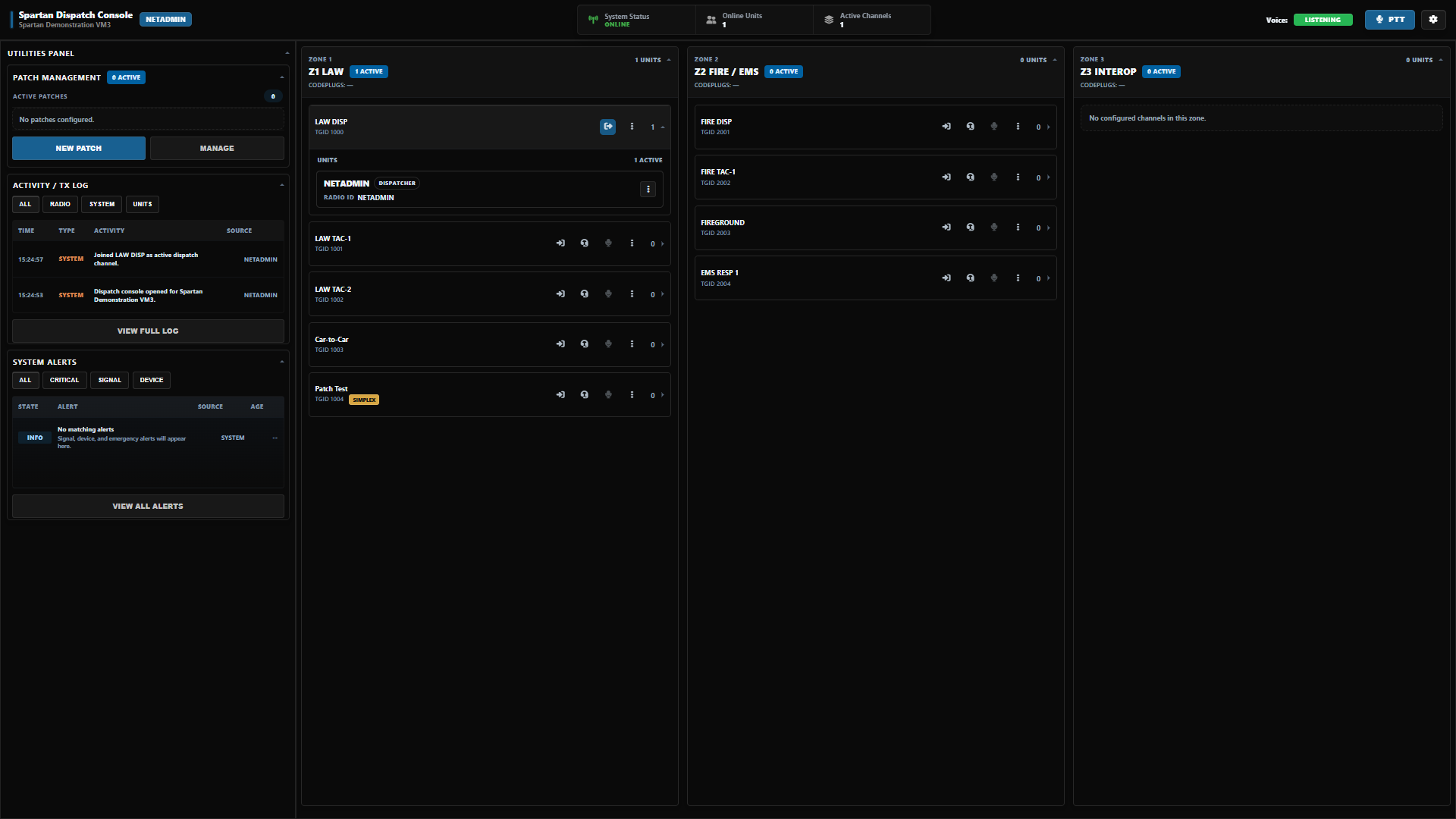
Task: Filter system alerts by DEVICE
Action: pos(152,380)
